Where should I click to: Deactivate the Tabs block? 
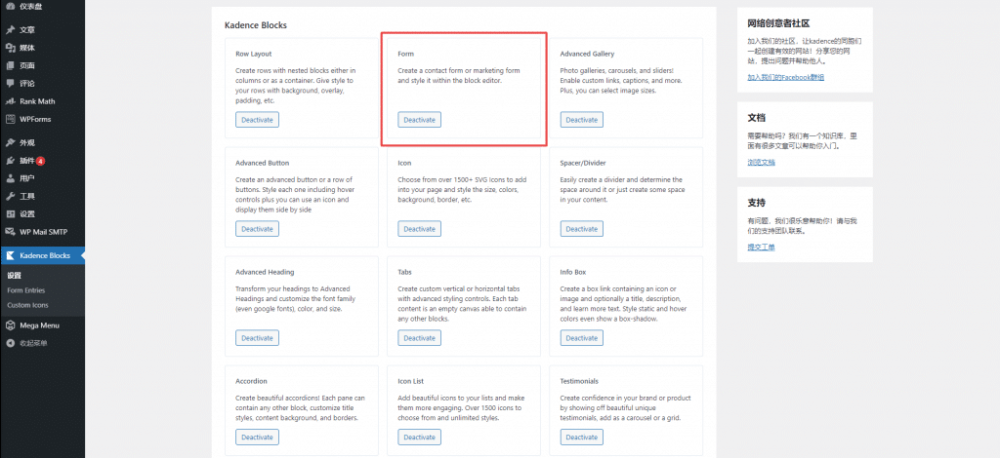point(419,338)
